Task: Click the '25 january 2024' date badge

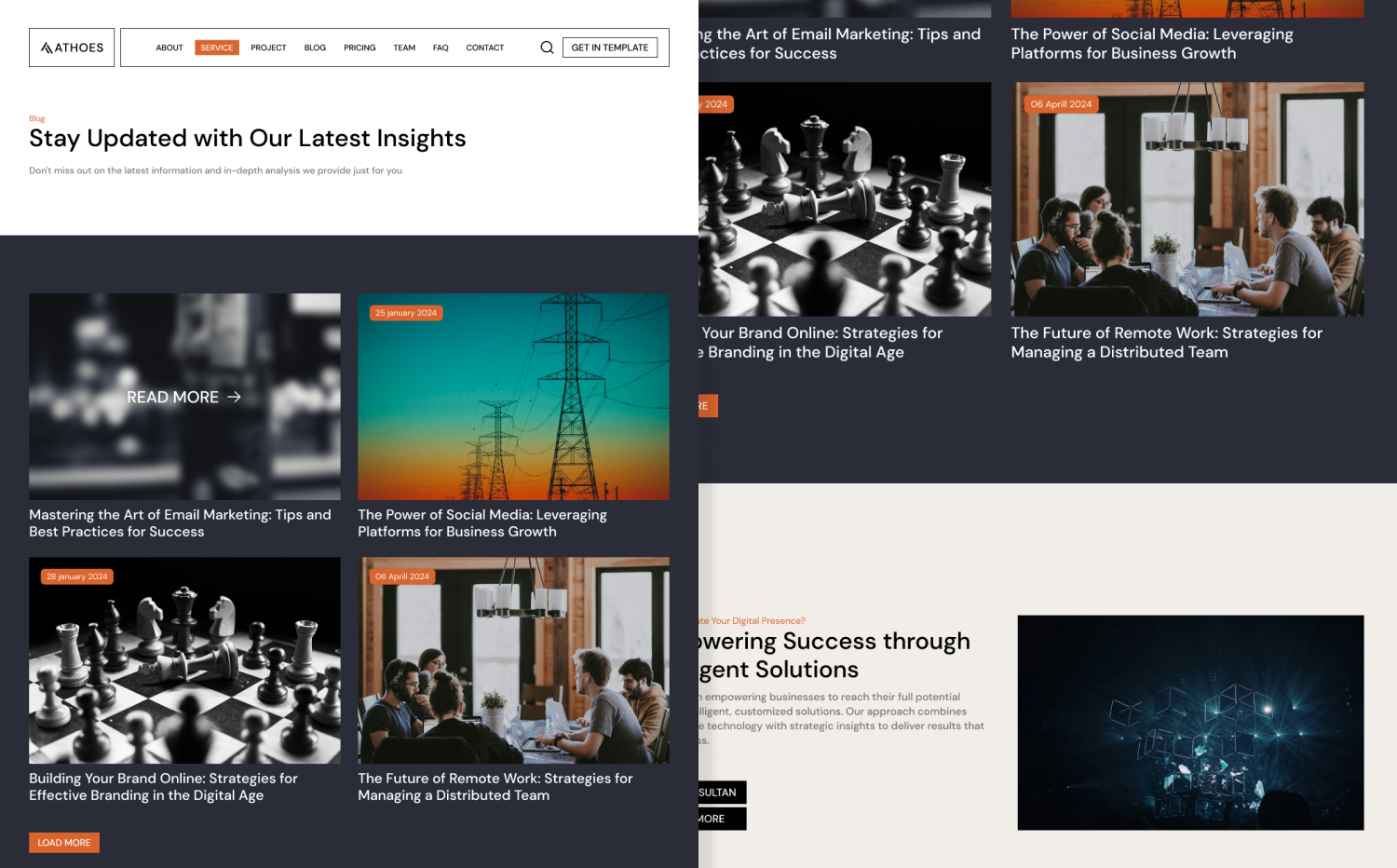Action: tap(406, 313)
